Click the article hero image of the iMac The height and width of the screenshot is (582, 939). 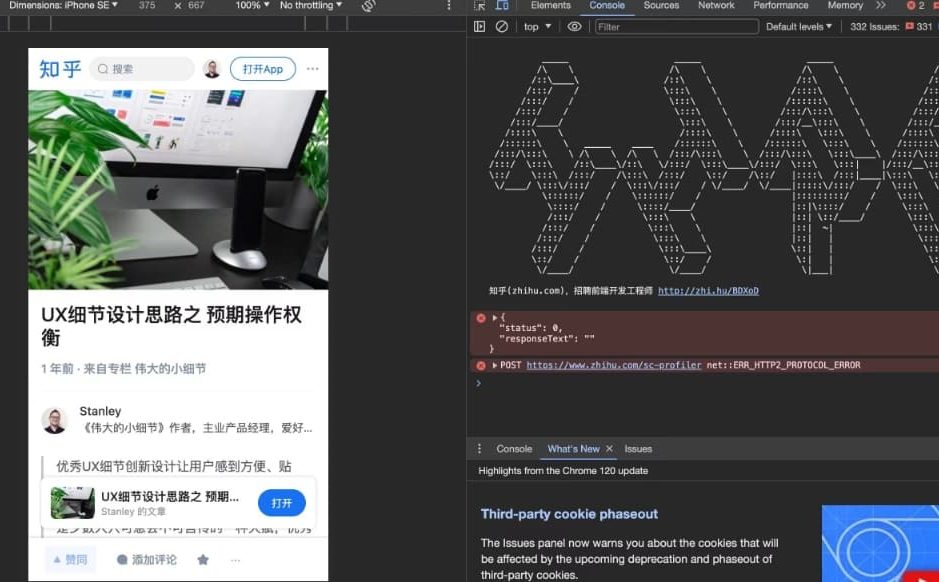[x=178, y=190]
